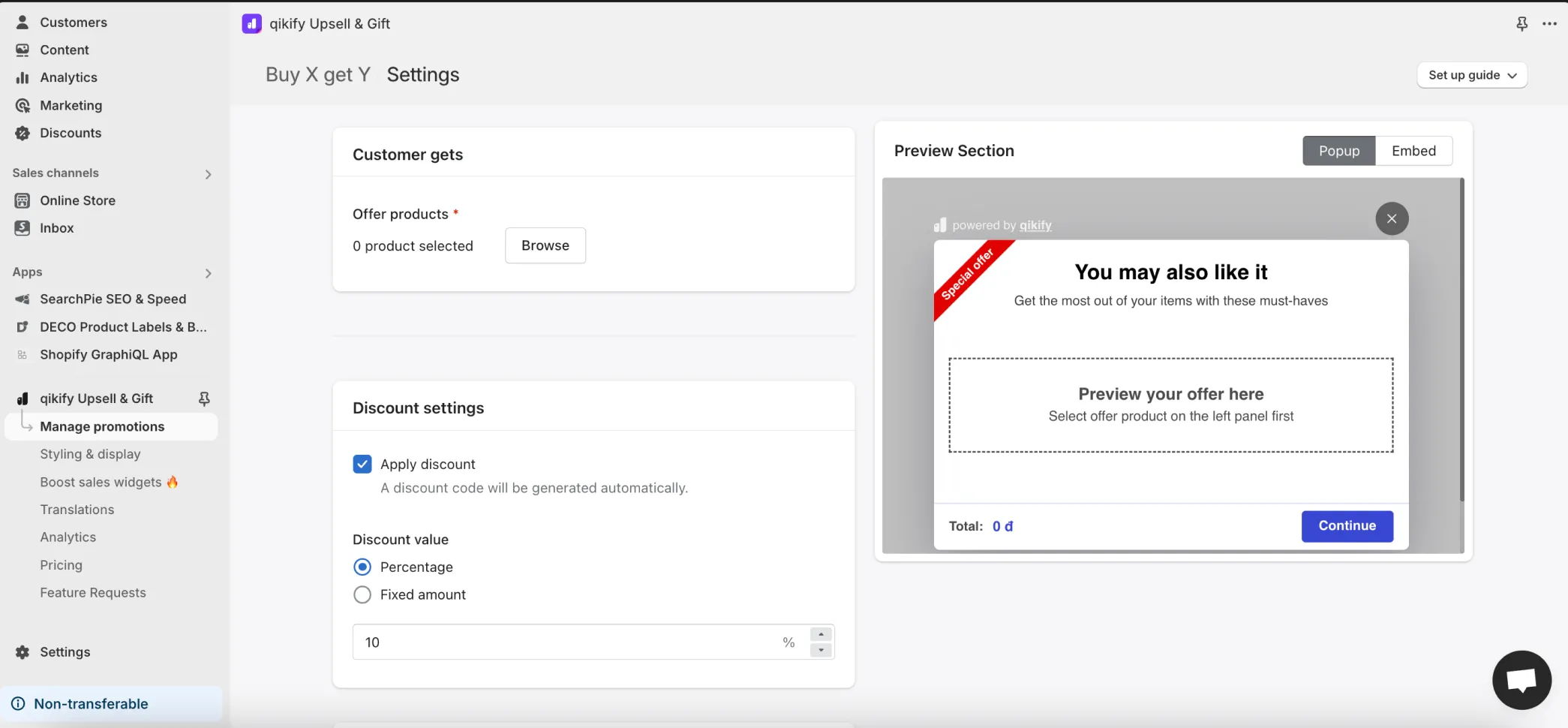Click the pin icon beside qikify Upsell & Gift
Screen dimensions: 1568x728
tap(203, 399)
